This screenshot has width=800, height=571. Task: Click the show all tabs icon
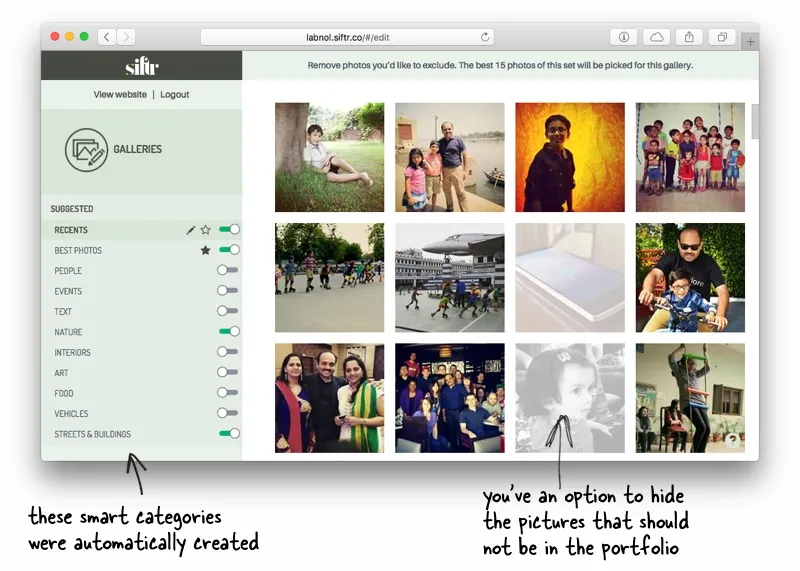721,37
